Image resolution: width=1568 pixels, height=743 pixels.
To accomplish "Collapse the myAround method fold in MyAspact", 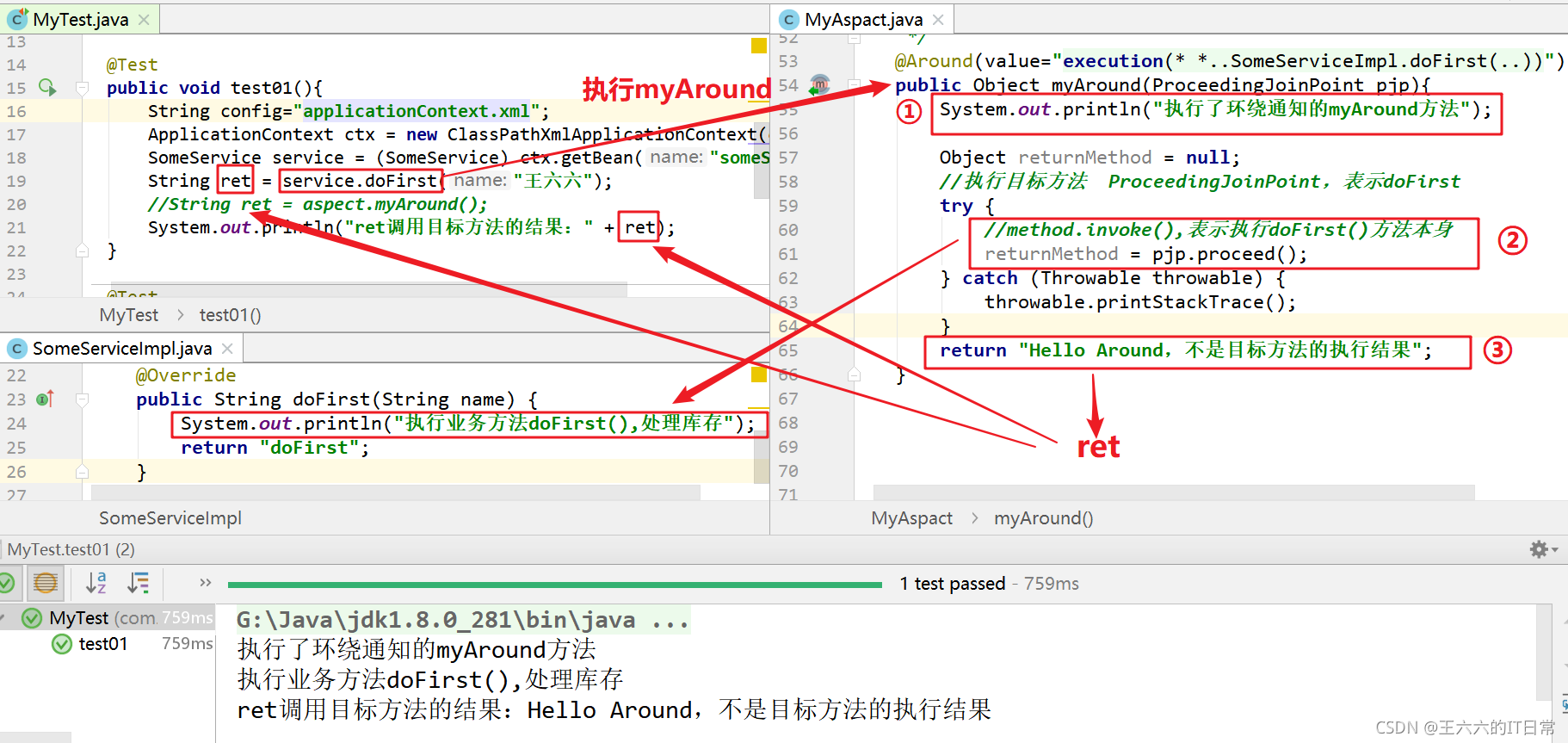I will [854, 84].
